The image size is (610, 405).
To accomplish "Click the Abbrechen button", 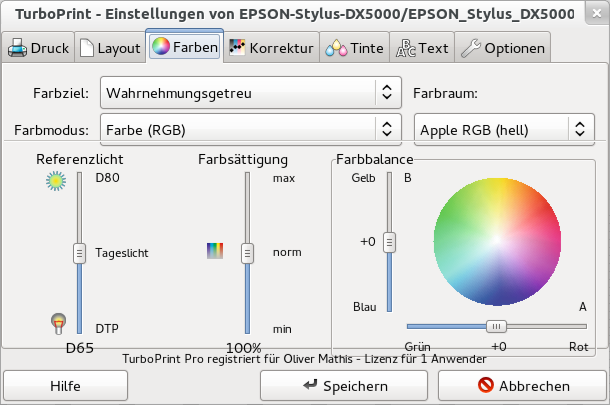I will click(524, 385).
